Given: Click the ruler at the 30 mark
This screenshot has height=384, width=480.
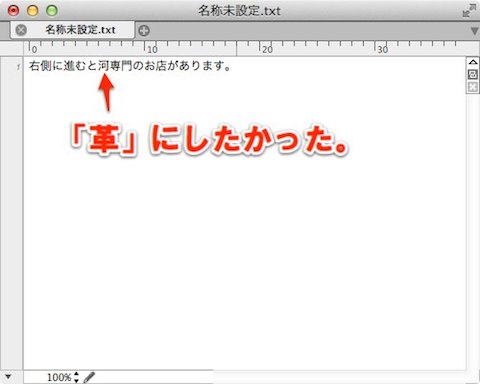Looking at the screenshot, I should 383,50.
